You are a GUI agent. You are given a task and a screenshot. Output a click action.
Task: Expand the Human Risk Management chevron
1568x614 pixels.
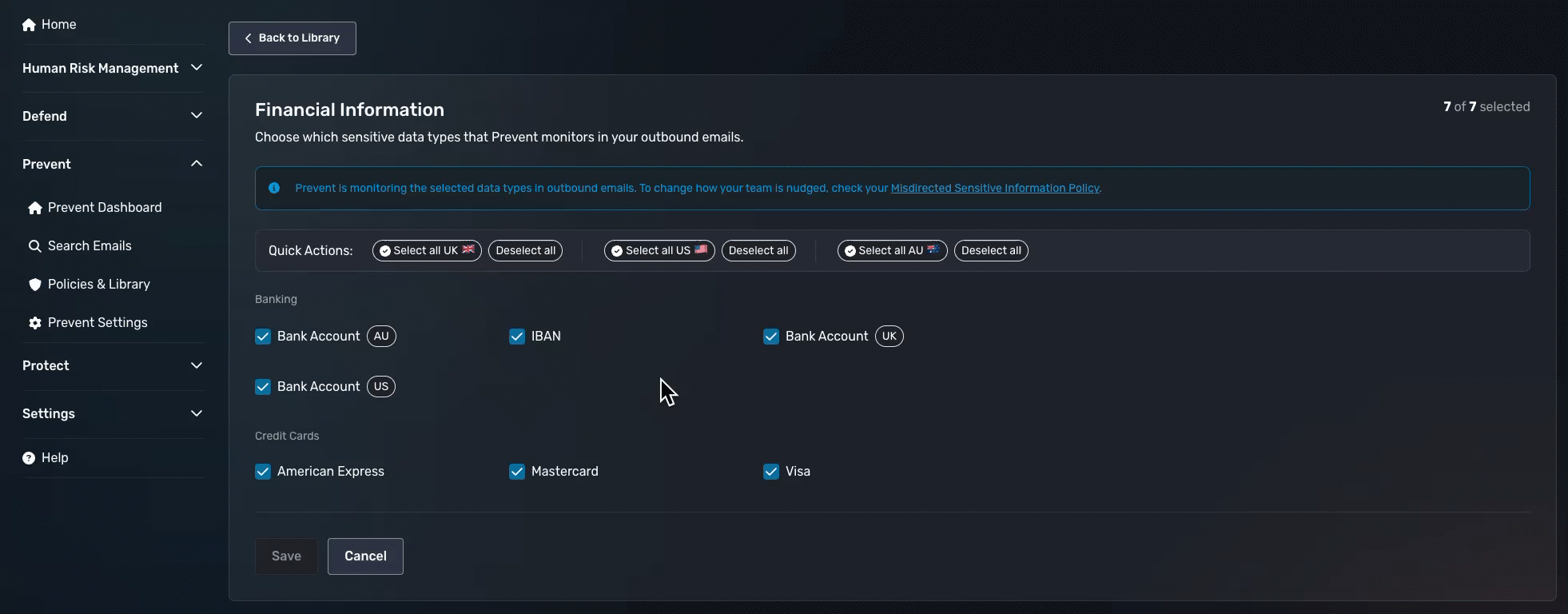(197, 68)
